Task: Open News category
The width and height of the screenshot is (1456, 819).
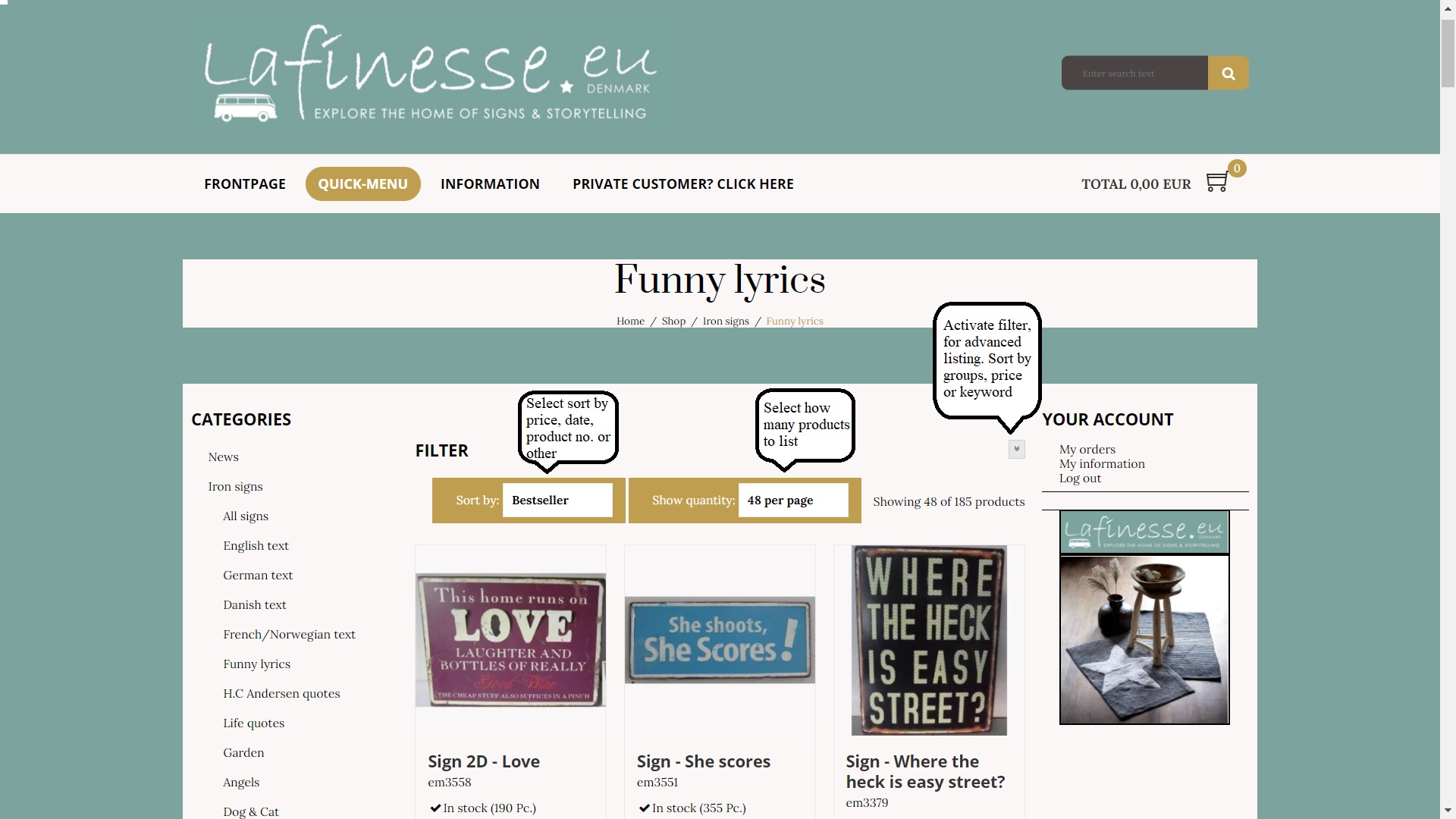Action: (x=224, y=457)
